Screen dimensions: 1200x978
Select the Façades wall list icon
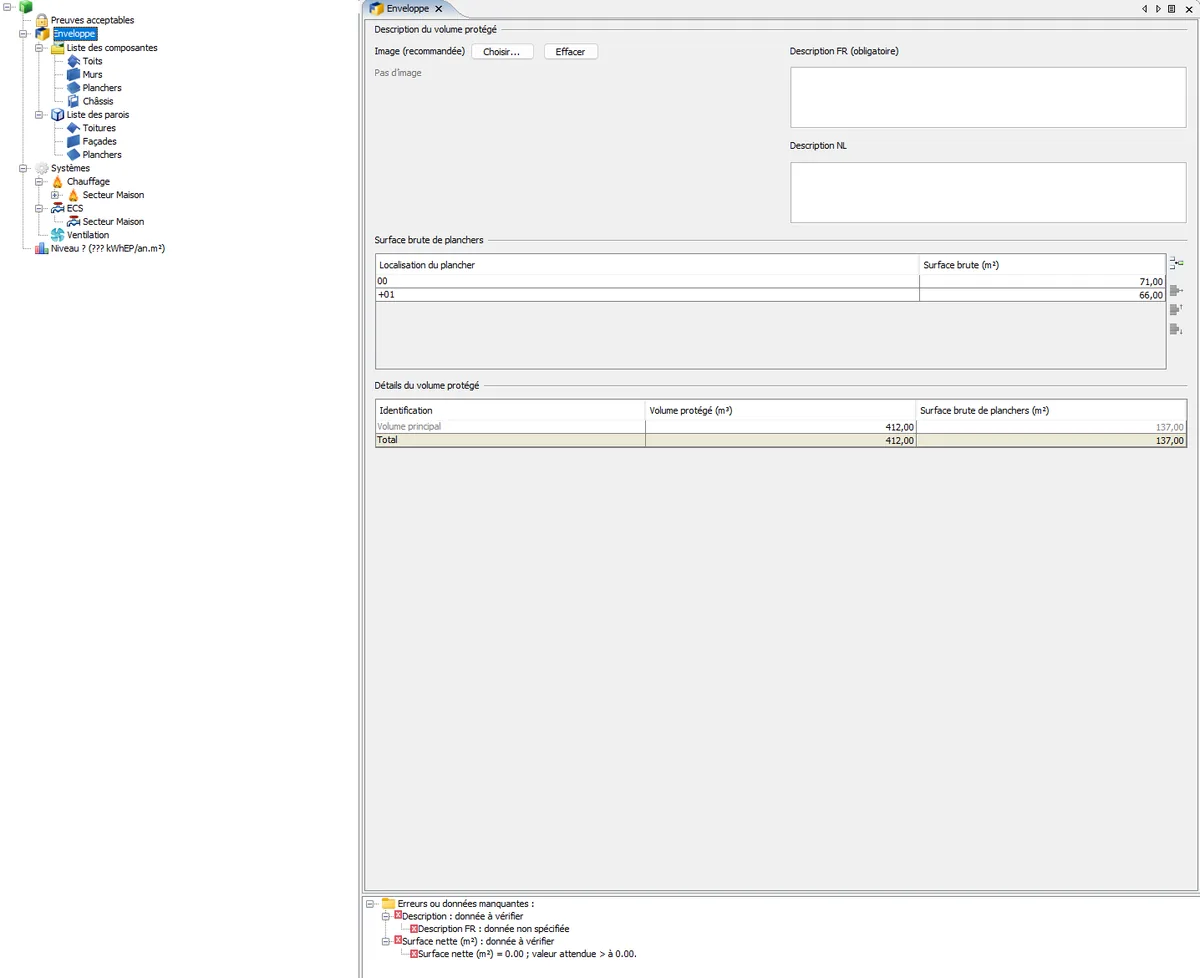pyautogui.click(x=73, y=141)
